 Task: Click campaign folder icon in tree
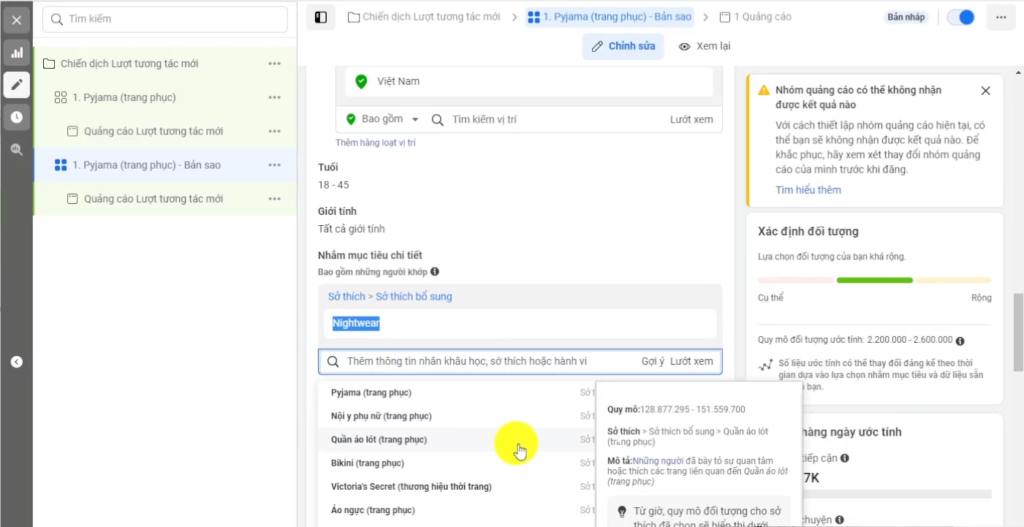(48, 64)
